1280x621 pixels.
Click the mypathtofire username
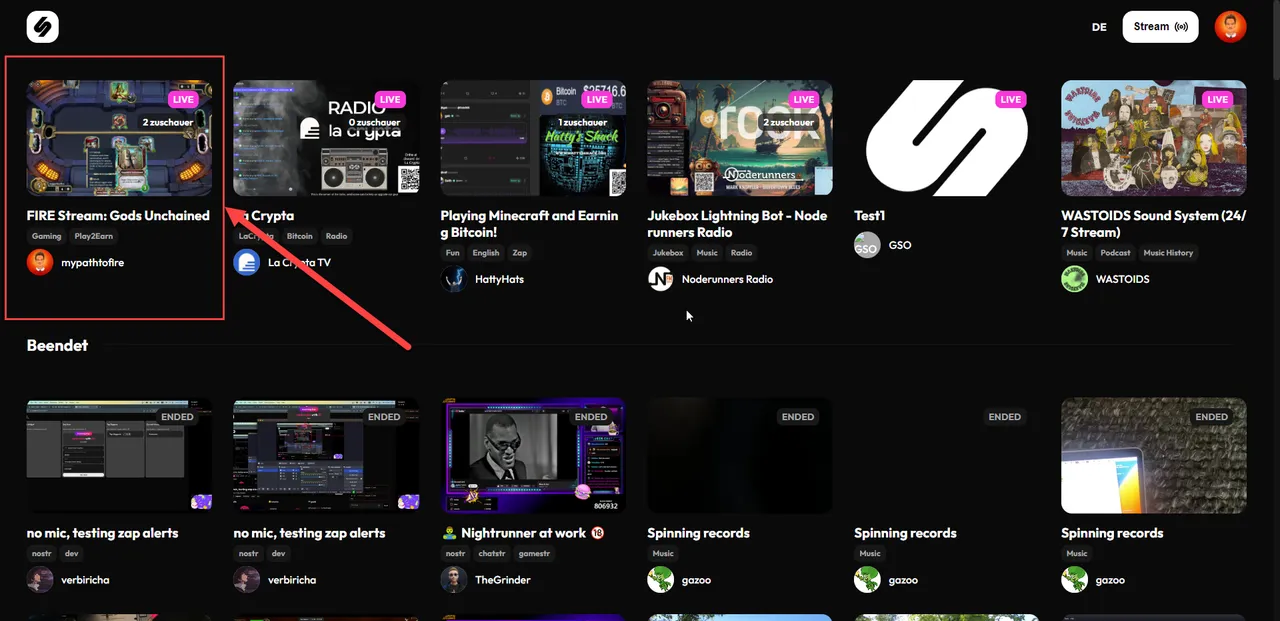click(93, 262)
